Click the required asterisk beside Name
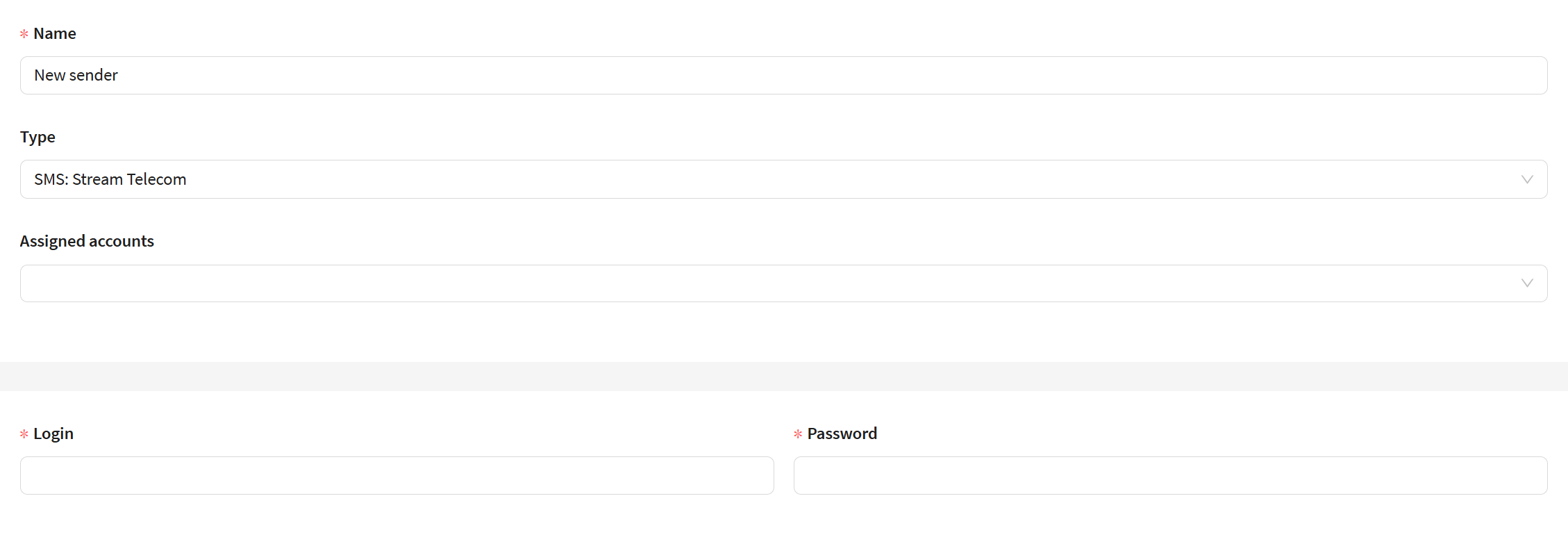 tap(24, 34)
